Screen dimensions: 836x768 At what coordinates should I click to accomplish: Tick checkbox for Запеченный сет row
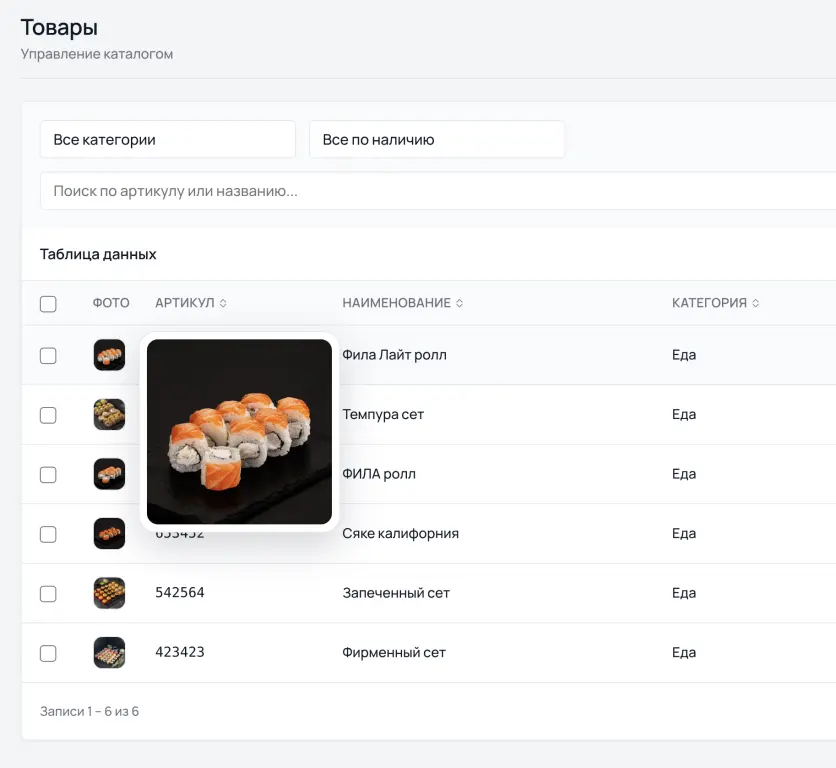[48, 593]
